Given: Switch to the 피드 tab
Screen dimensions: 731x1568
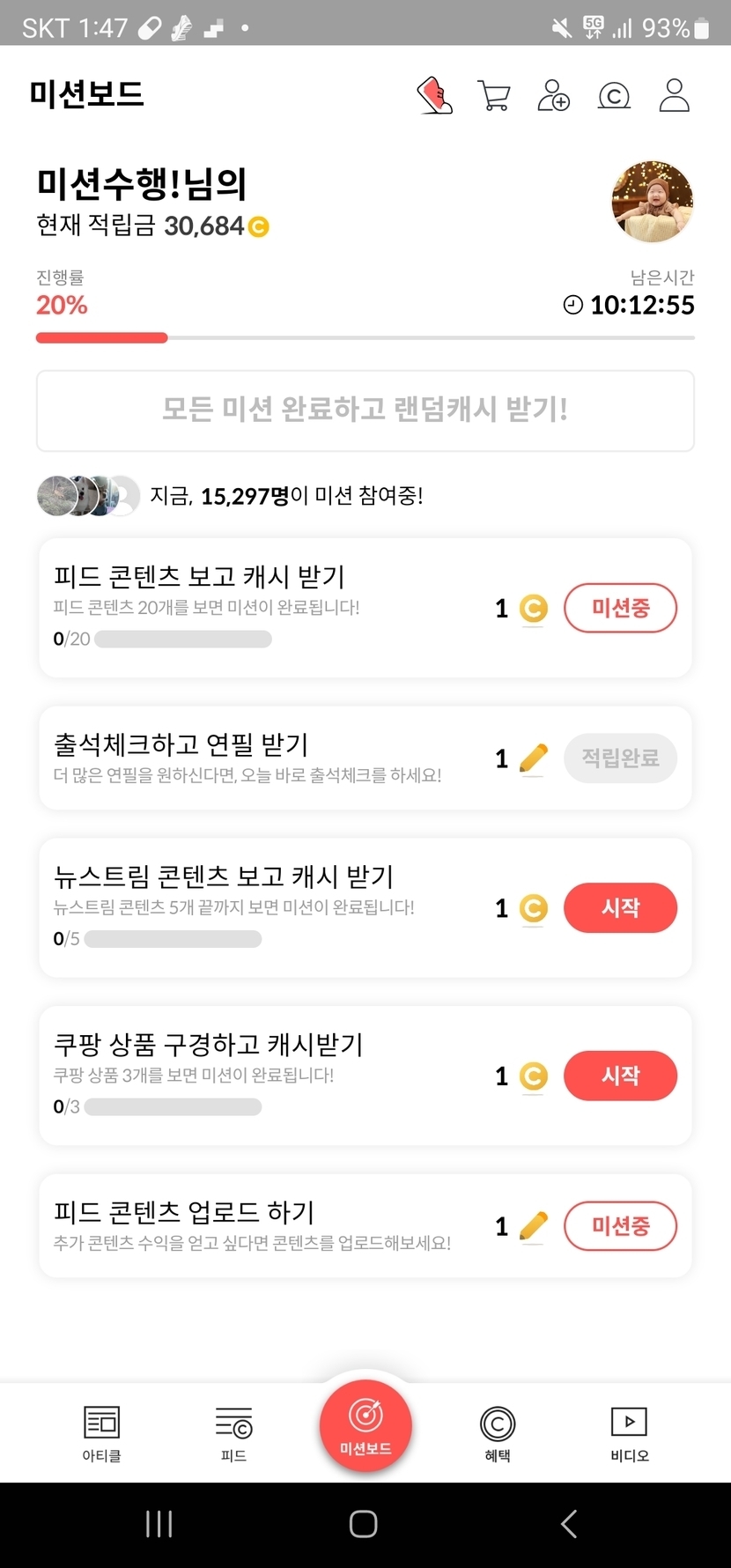Looking at the screenshot, I should point(233,1432).
